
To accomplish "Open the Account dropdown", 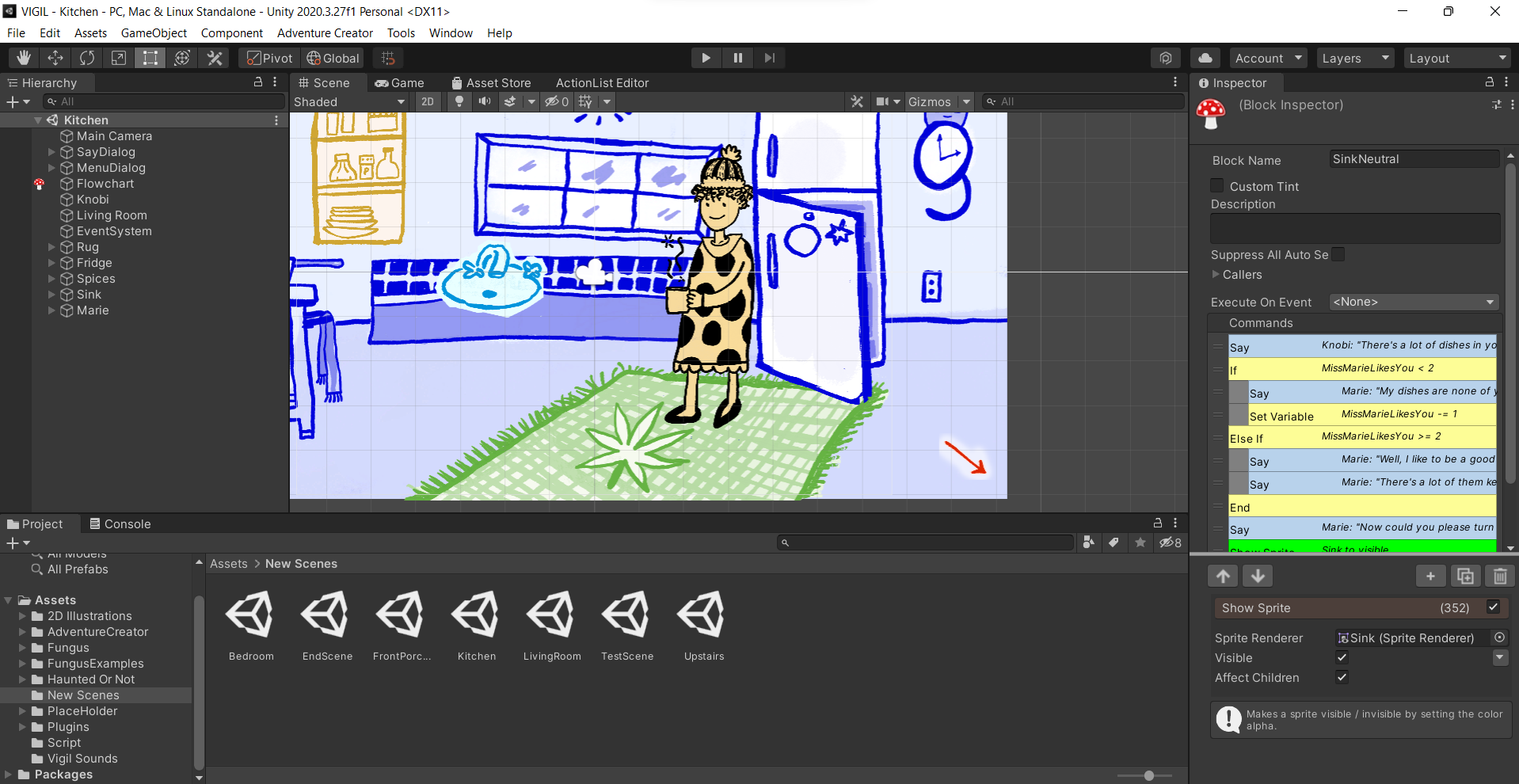I will click(1268, 58).
